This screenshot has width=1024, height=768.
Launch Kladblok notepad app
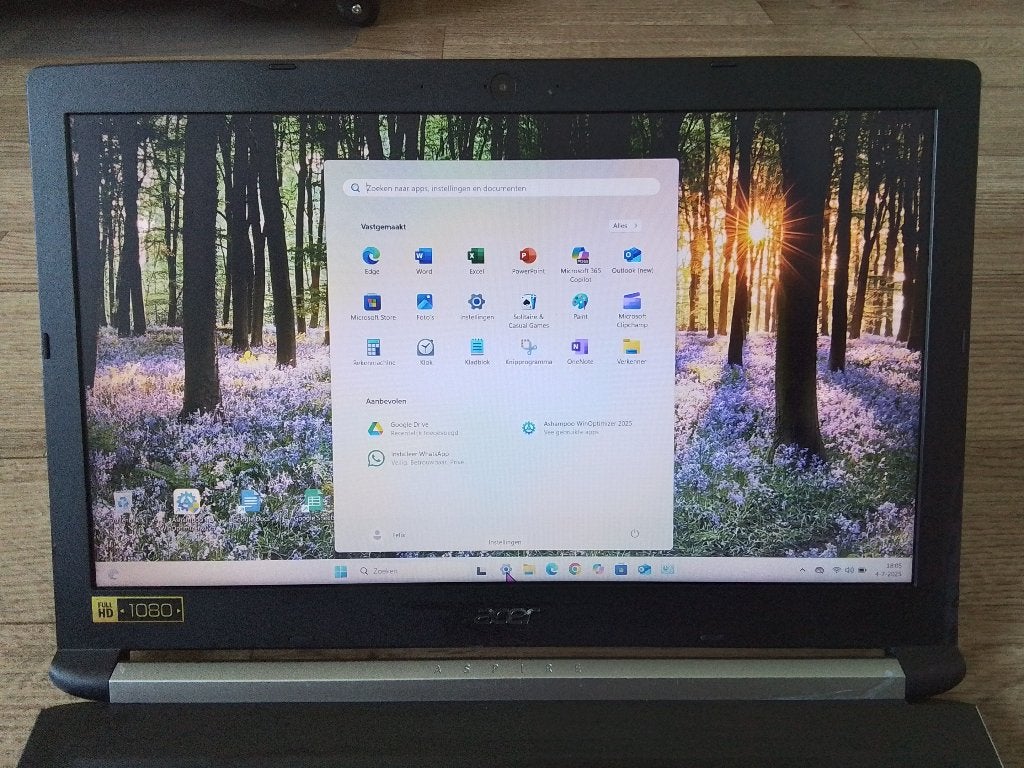click(x=477, y=351)
